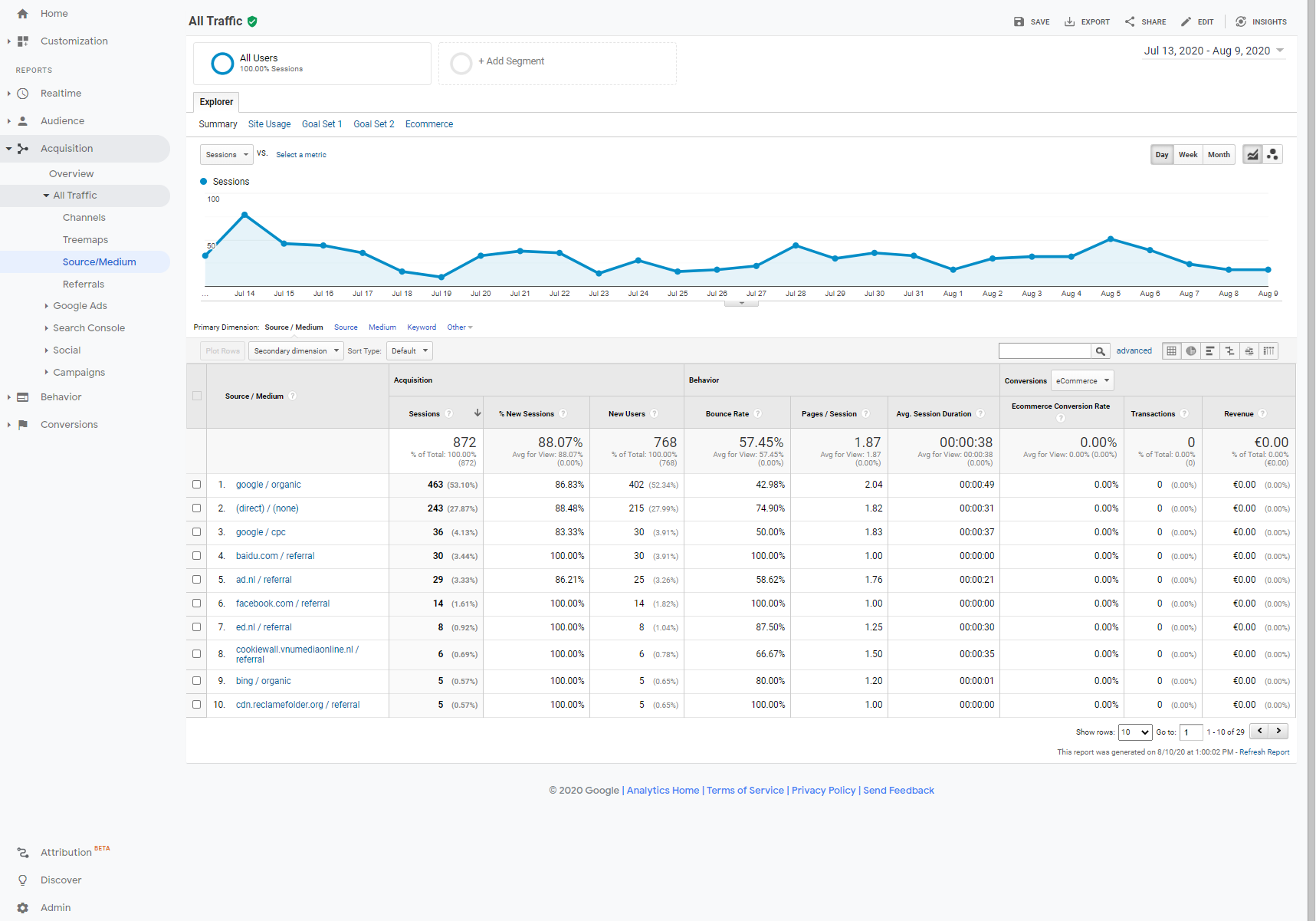Viewport: 1316px width, 921px height.
Task: Select Week graph interval button
Action: (x=1187, y=155)
